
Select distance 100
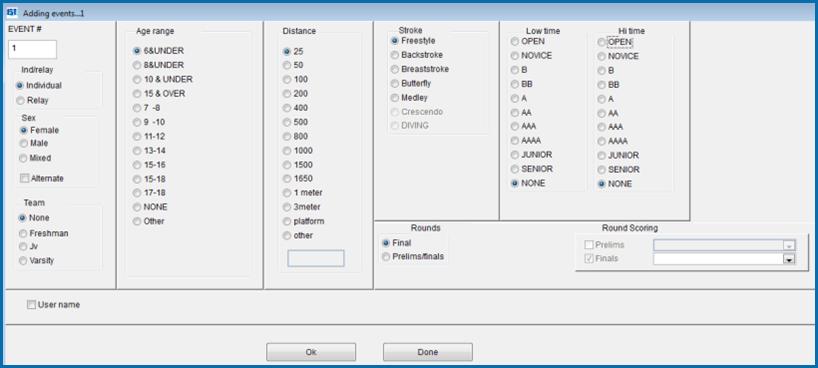(295, 79)
